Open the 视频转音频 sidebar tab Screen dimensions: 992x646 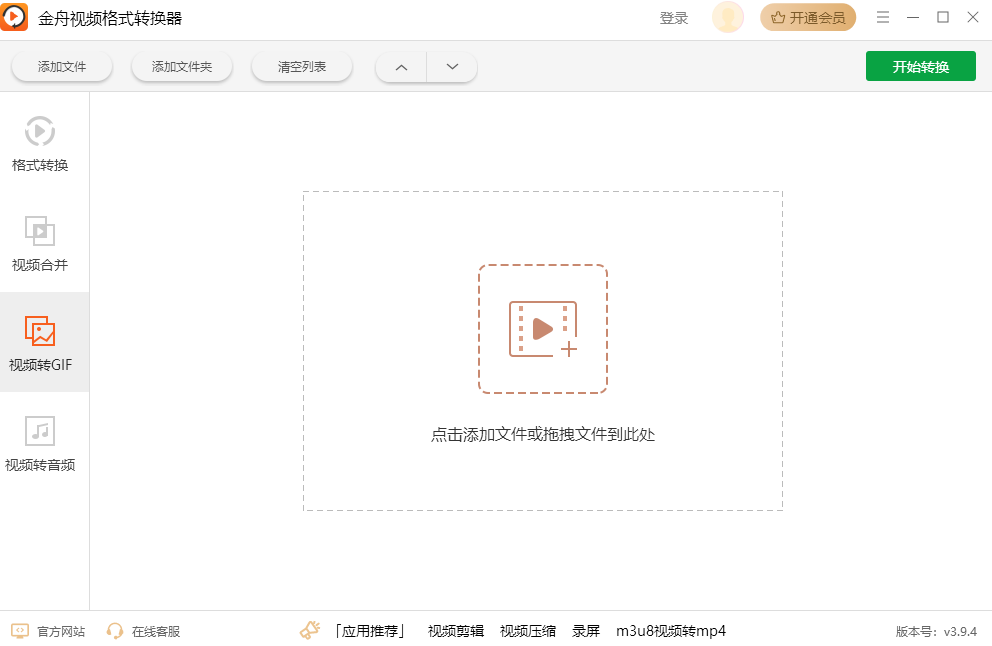[40, 444]
